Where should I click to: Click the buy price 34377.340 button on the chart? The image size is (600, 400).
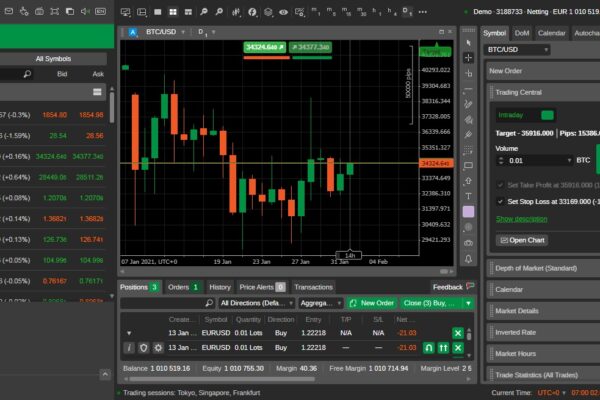click(x=310, y=47)
